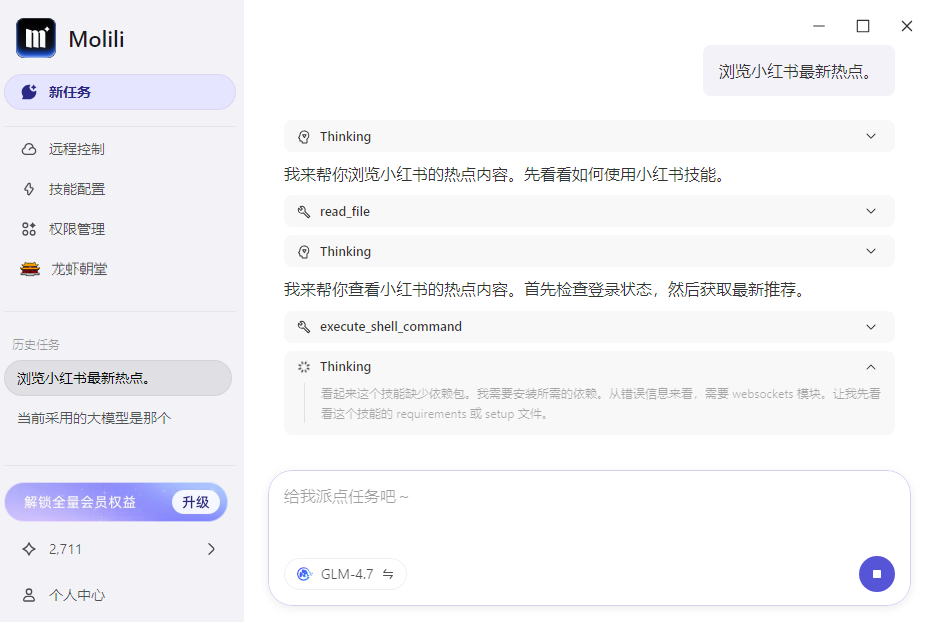Click the Molili logo icon

36,38
